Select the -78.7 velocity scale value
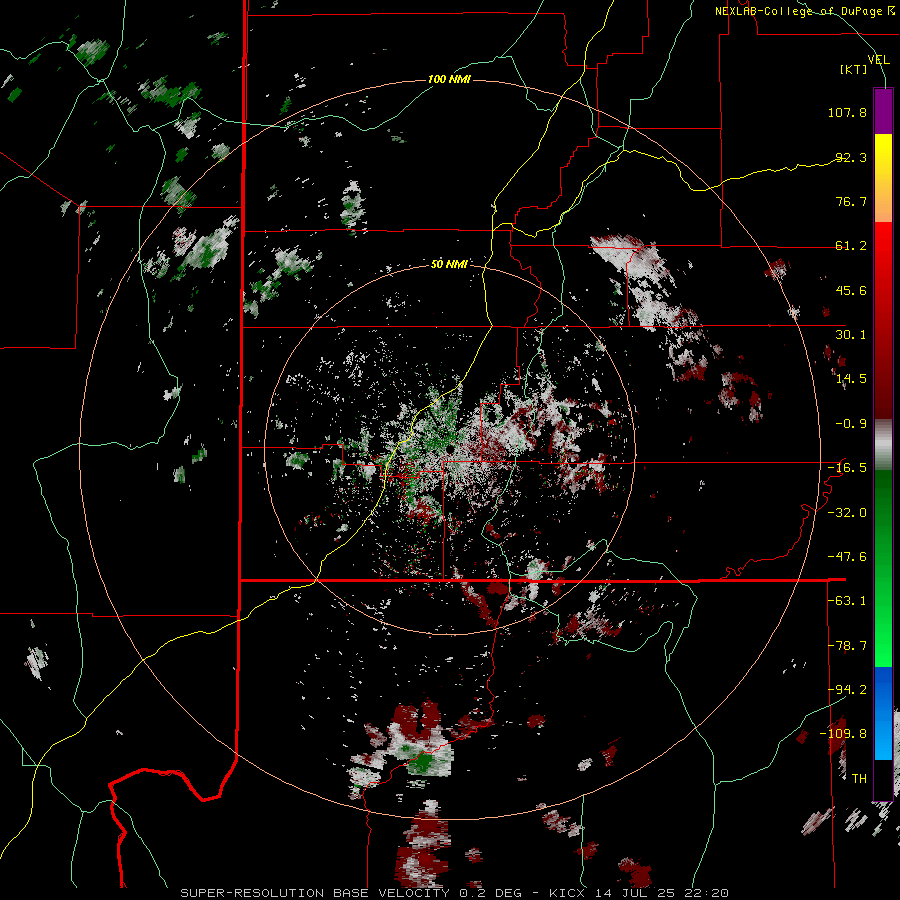This screenshot has width=900, height=900. tap(847, 646)
